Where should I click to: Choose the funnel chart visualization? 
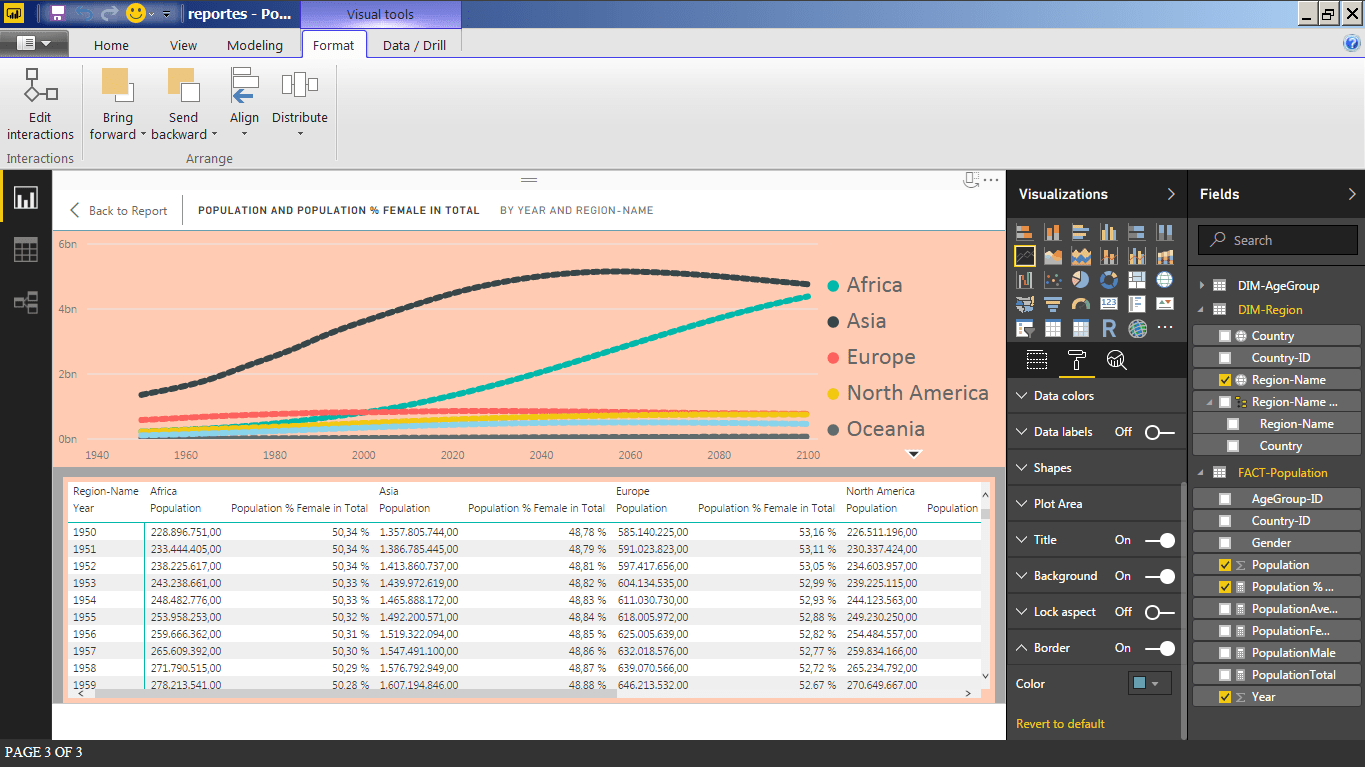(1053, 304)
